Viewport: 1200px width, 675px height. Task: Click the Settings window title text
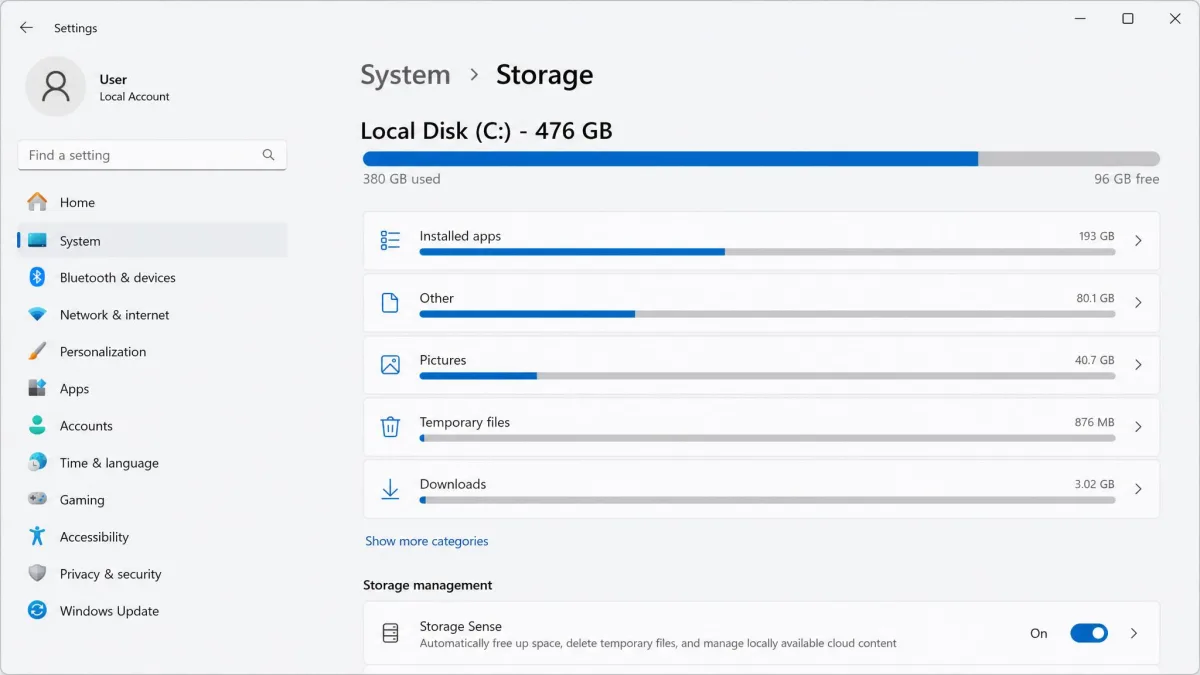tap(76, 28)
